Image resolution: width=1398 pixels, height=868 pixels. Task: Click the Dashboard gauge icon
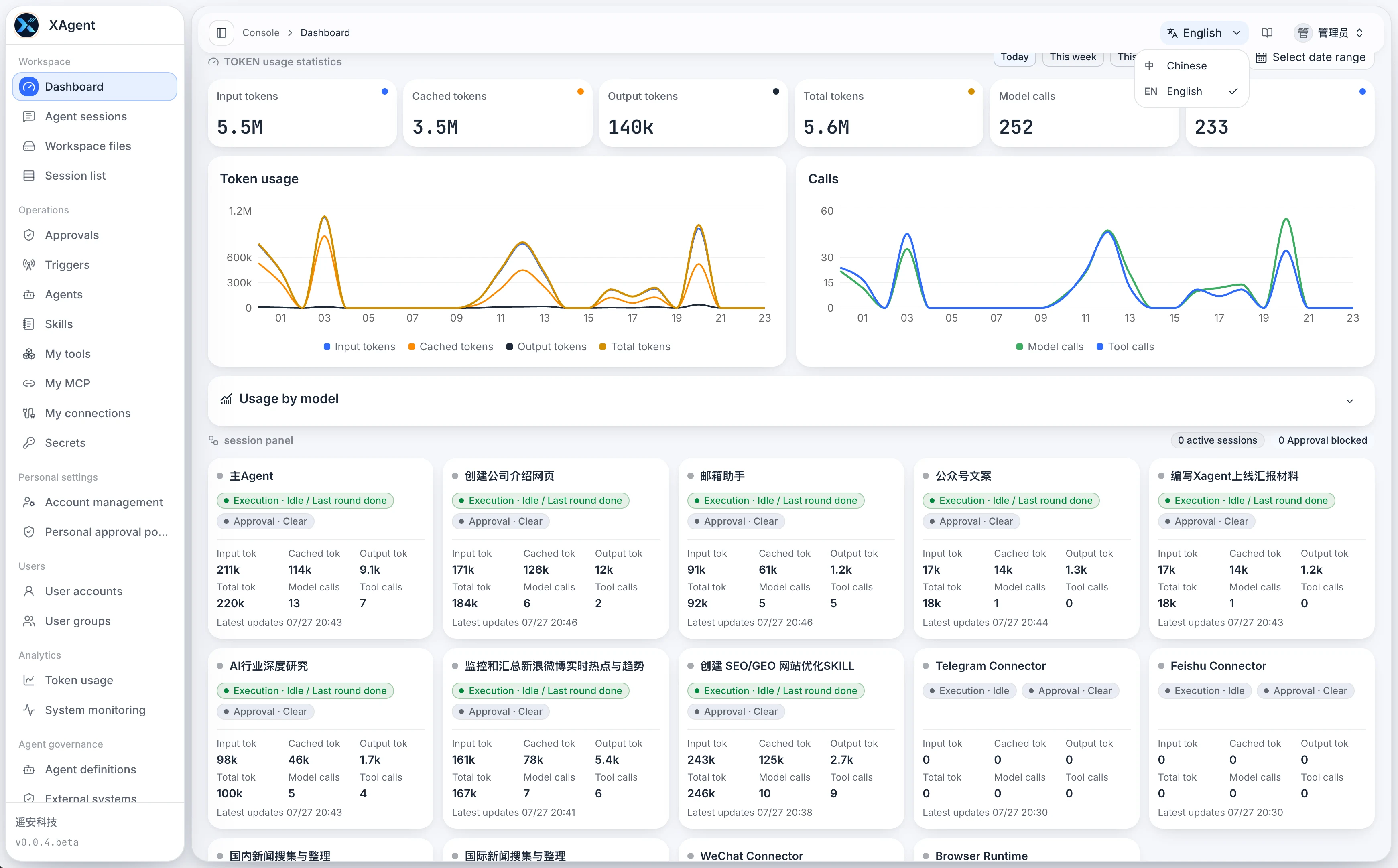click(29, 87)
